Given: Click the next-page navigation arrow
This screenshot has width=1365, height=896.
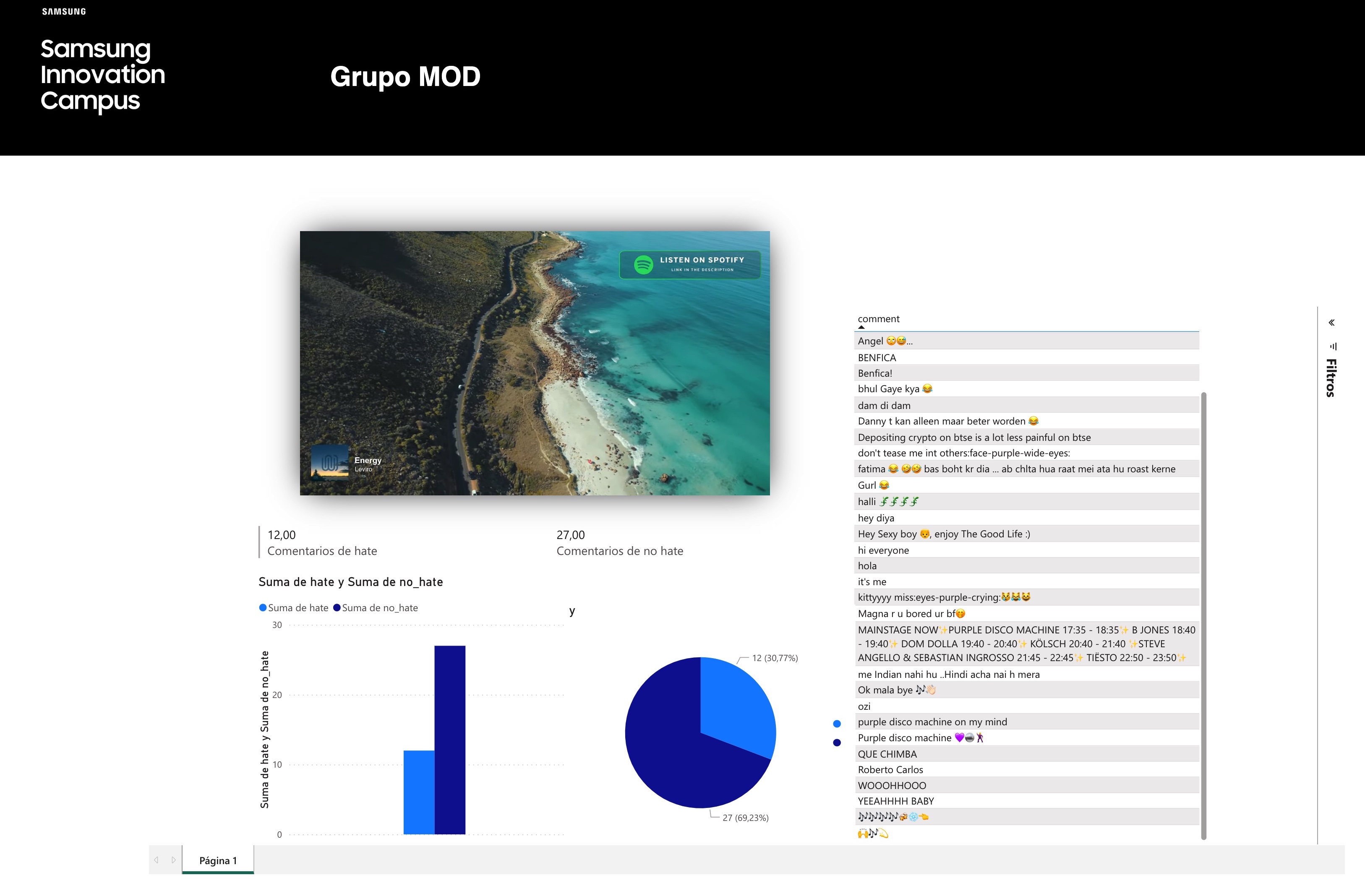Looking at the screenshot, I should (x=173, y=860).
